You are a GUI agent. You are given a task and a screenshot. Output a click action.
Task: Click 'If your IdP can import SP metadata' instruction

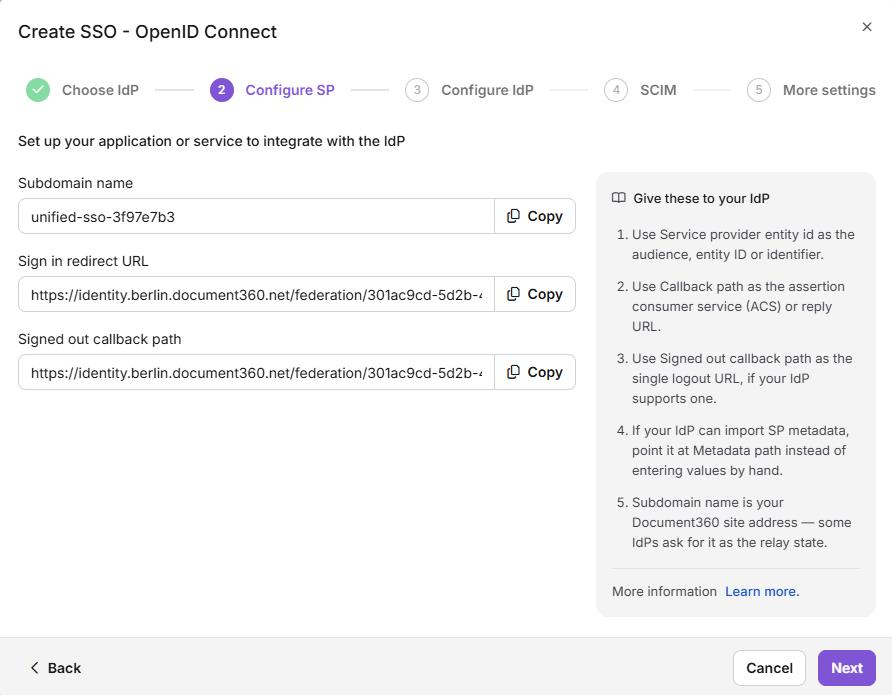[740, 450]
